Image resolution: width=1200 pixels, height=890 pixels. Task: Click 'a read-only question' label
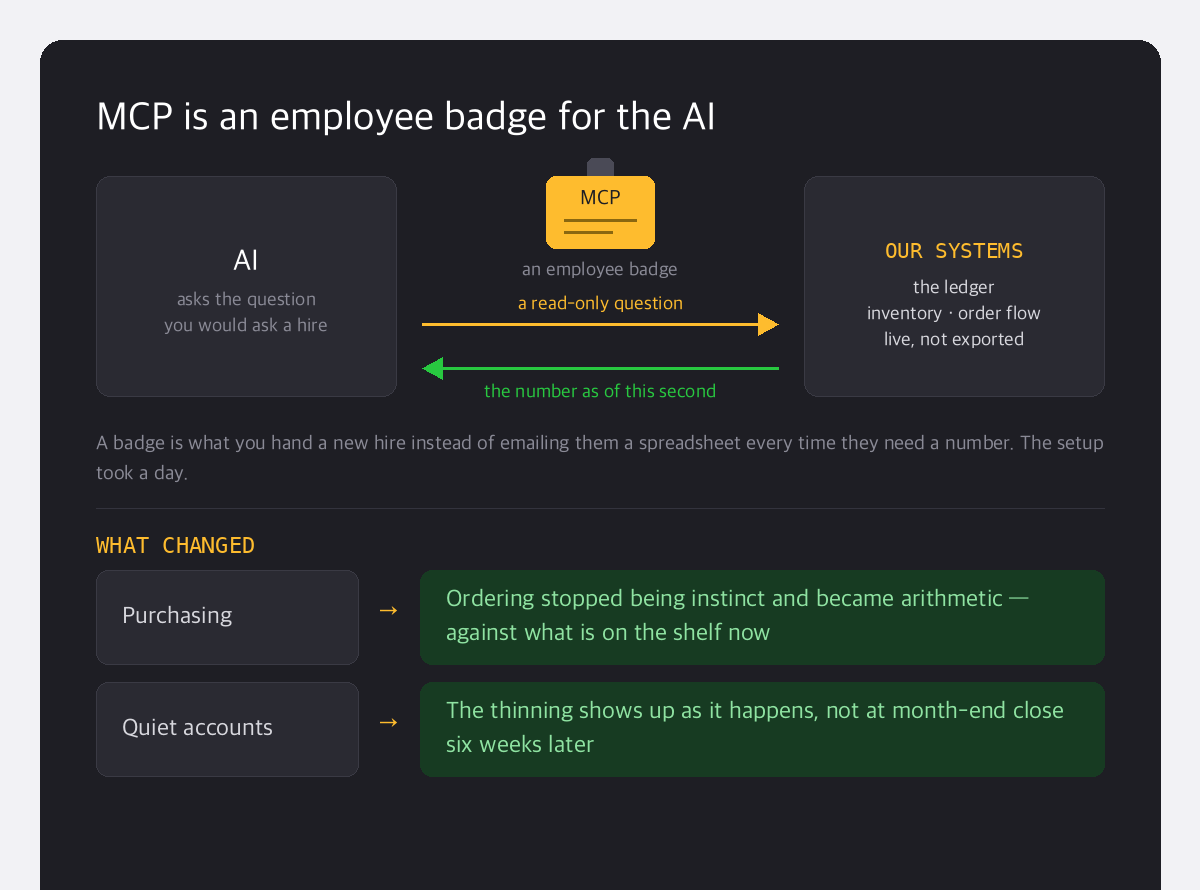tap(600, 303)
